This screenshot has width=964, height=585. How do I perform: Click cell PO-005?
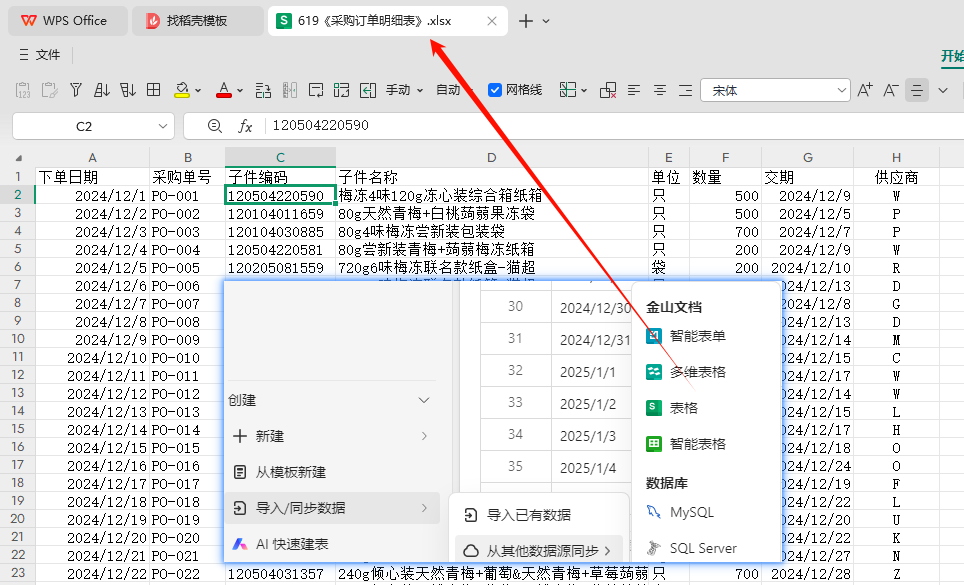tap(188, 268)
